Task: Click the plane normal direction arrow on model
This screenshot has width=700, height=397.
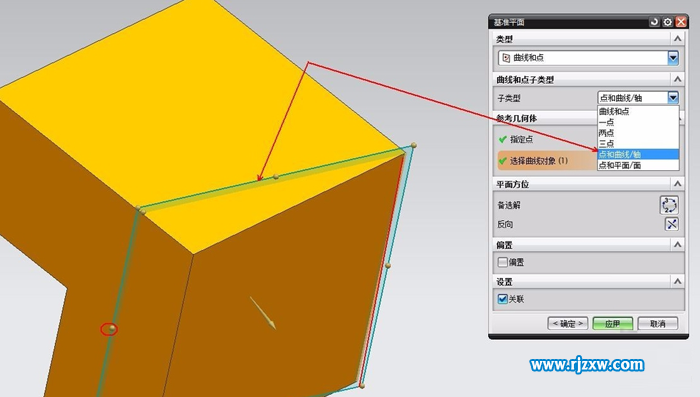Action: coord(263,313)
